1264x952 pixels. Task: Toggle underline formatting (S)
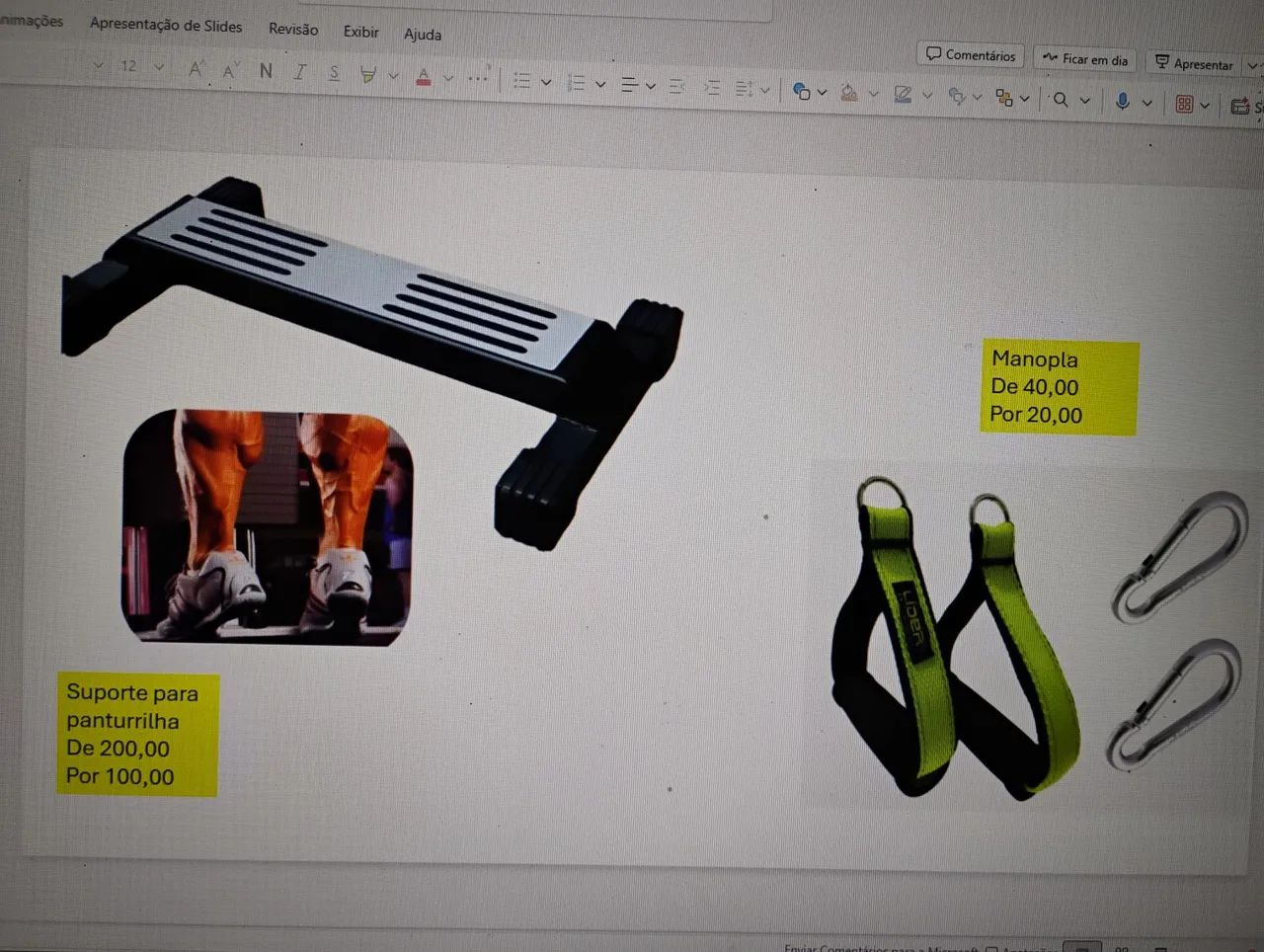tap(334, 73)
